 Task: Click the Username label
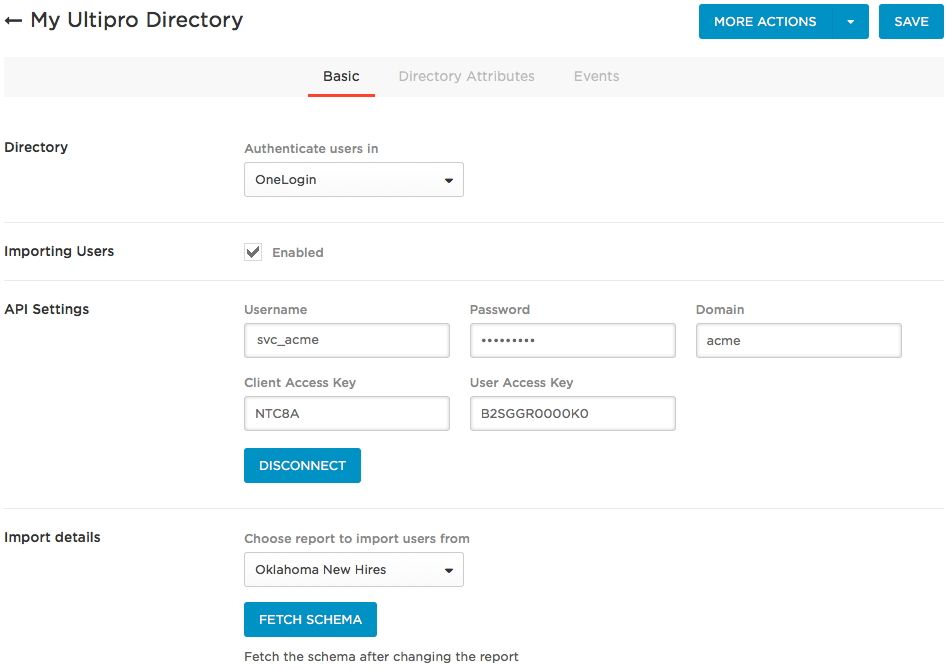(x=275, y=310)
